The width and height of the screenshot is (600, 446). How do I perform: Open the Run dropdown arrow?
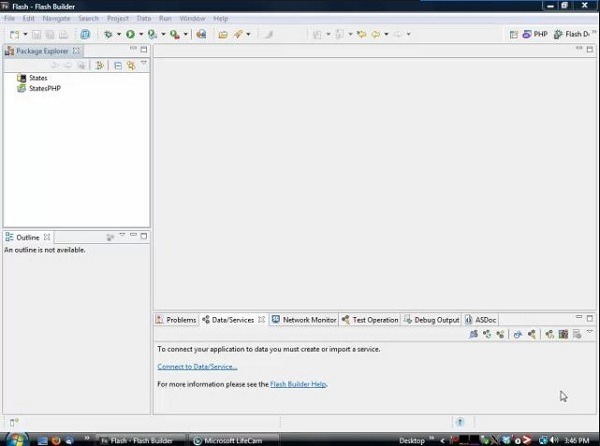pos(141,34)
